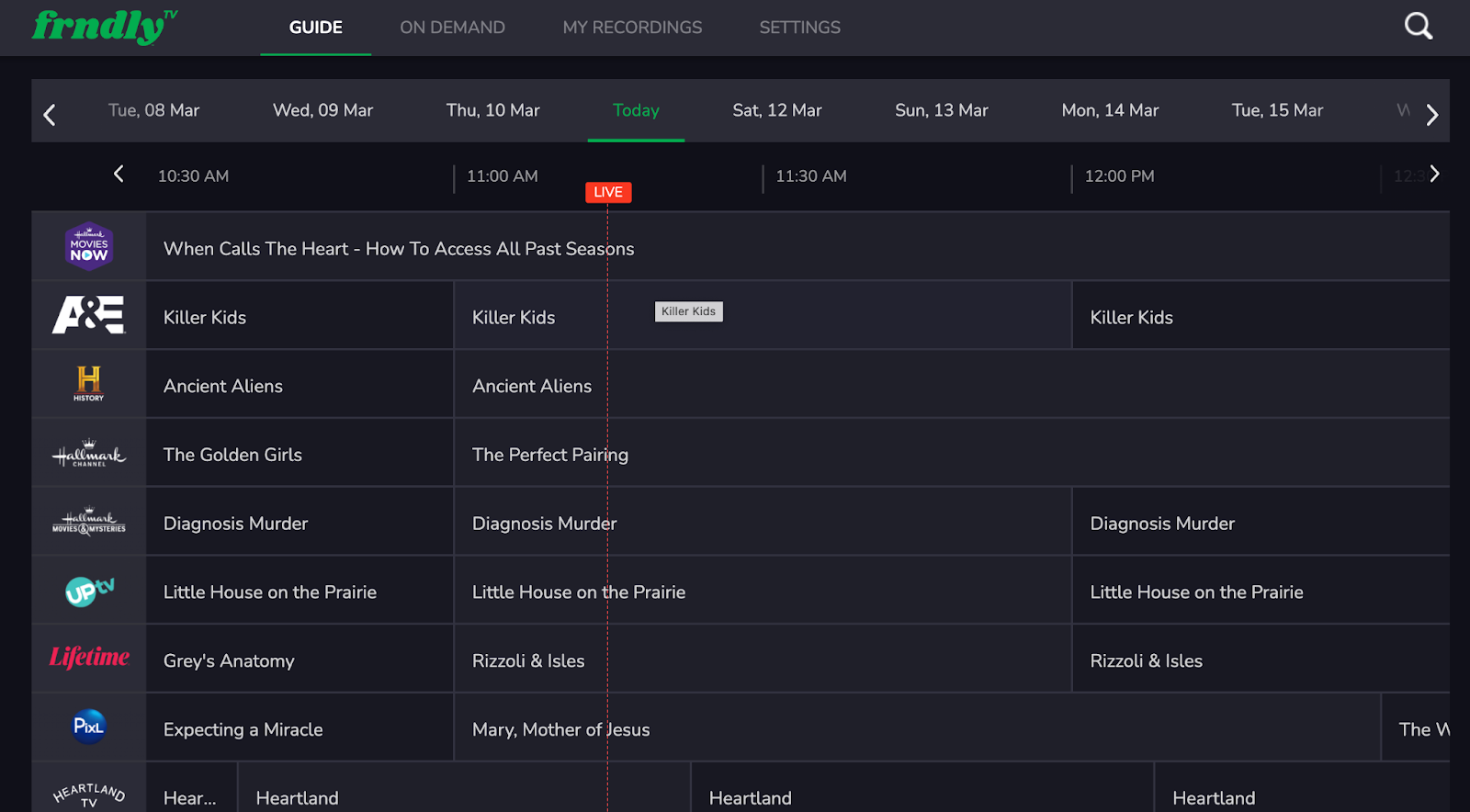Go to later time slots arrow
This screenshot has width=1470, height=812.
(x=1434, y=174)
